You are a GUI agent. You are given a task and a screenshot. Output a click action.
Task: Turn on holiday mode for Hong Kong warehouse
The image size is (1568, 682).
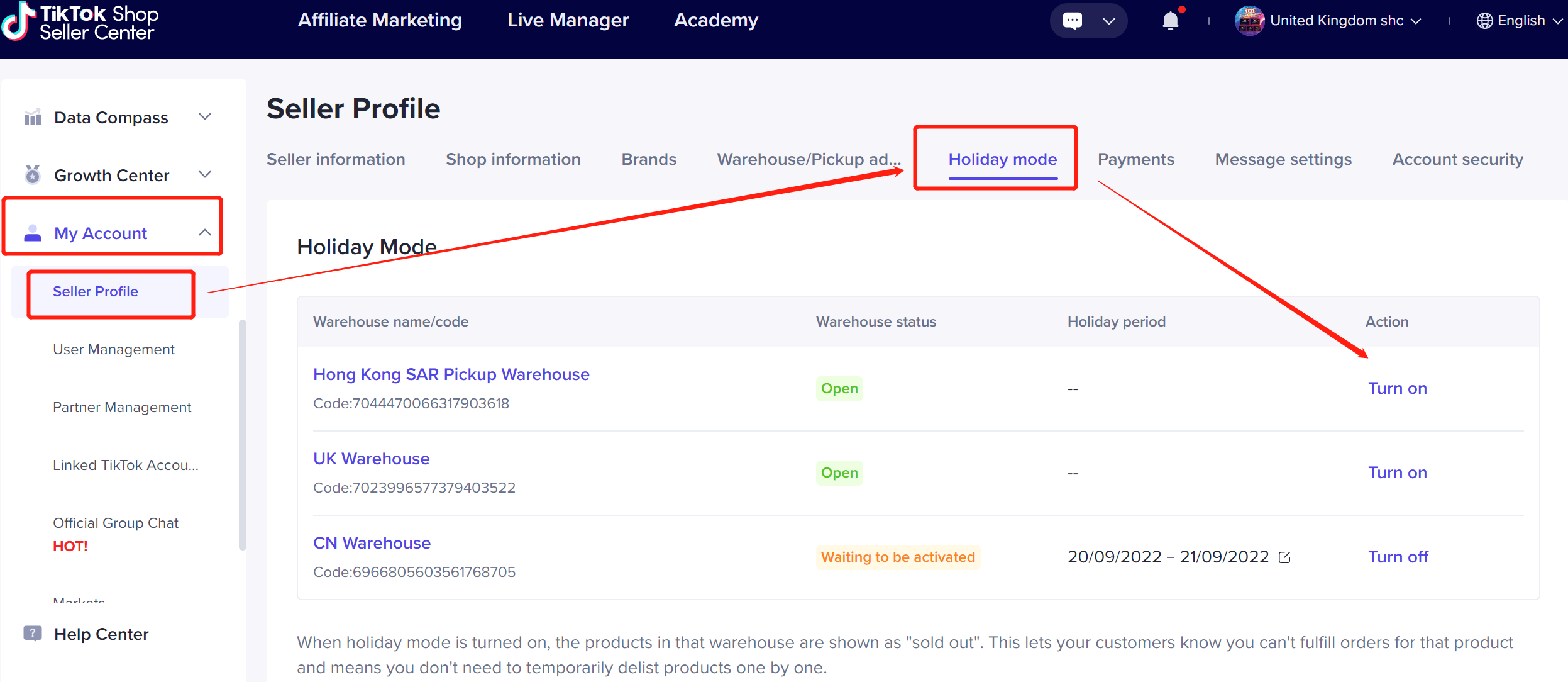[1397, 388]
